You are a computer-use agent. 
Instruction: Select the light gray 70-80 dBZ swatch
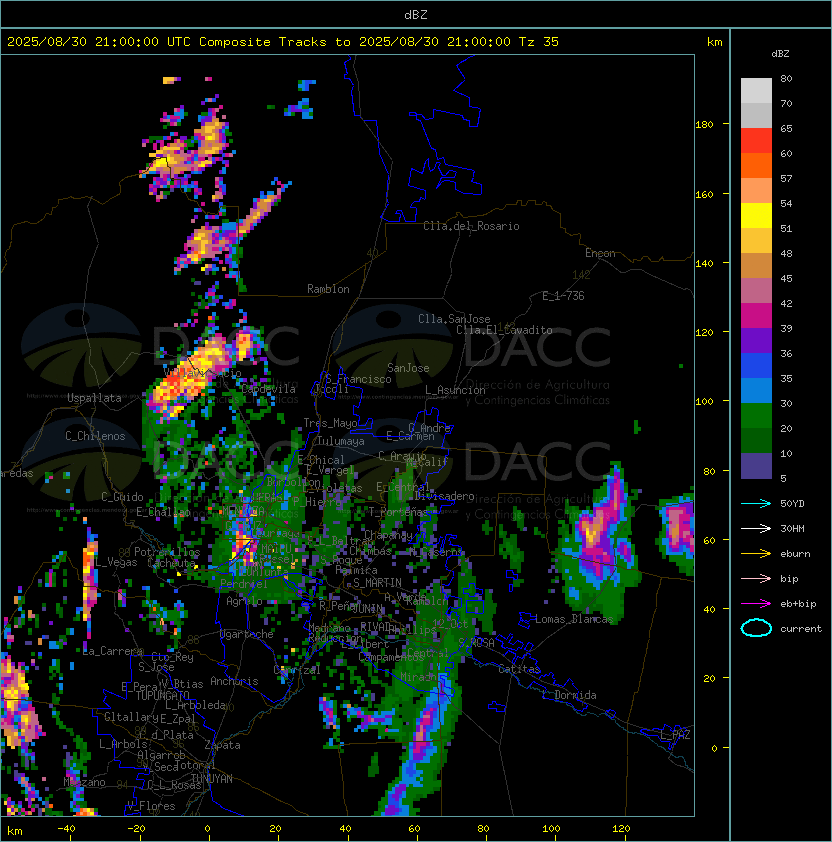(756, 91)
